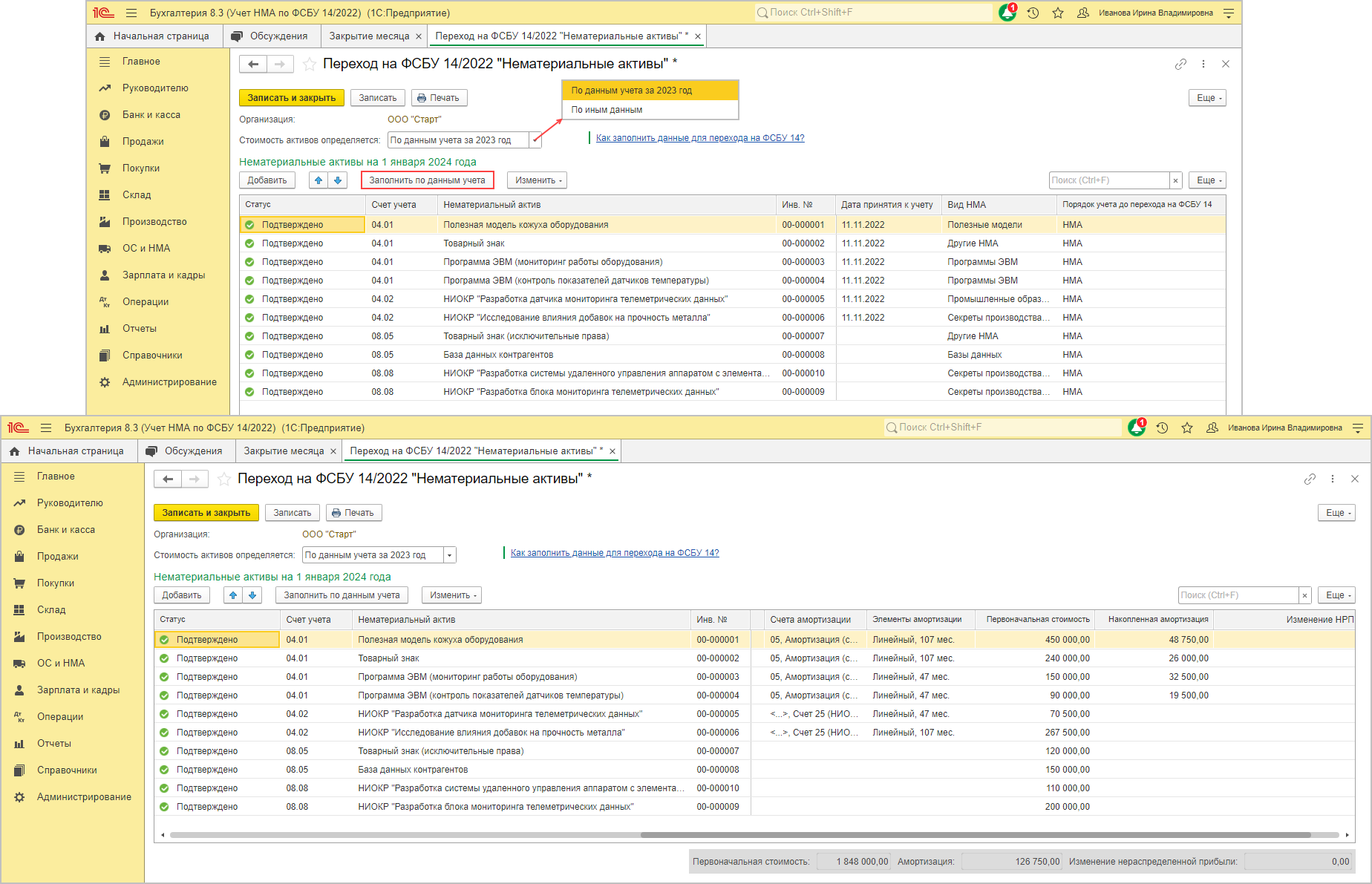Choose 'По данным учета за 2023 год' highlighted option

click(x=631, y=91)
